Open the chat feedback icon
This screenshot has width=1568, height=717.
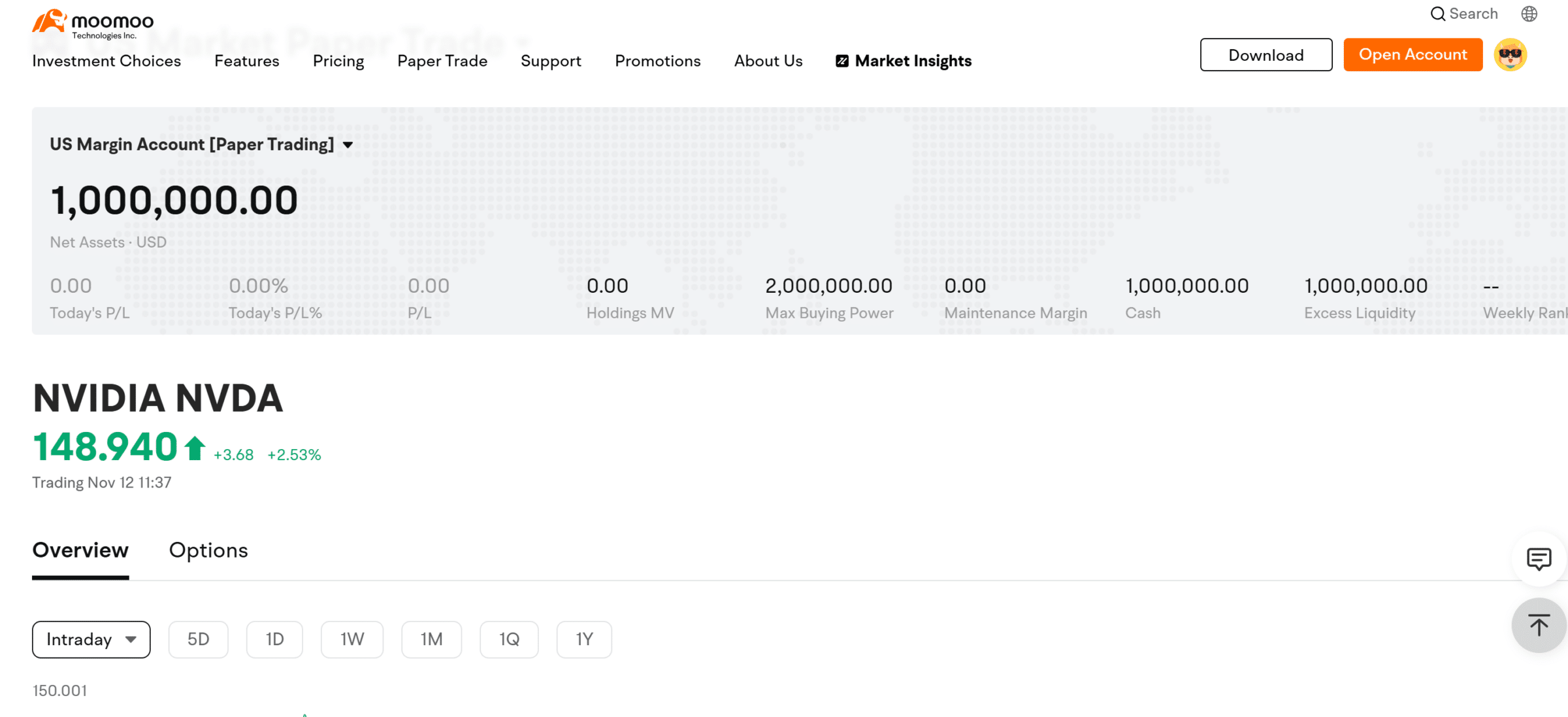pos(1539,559)
